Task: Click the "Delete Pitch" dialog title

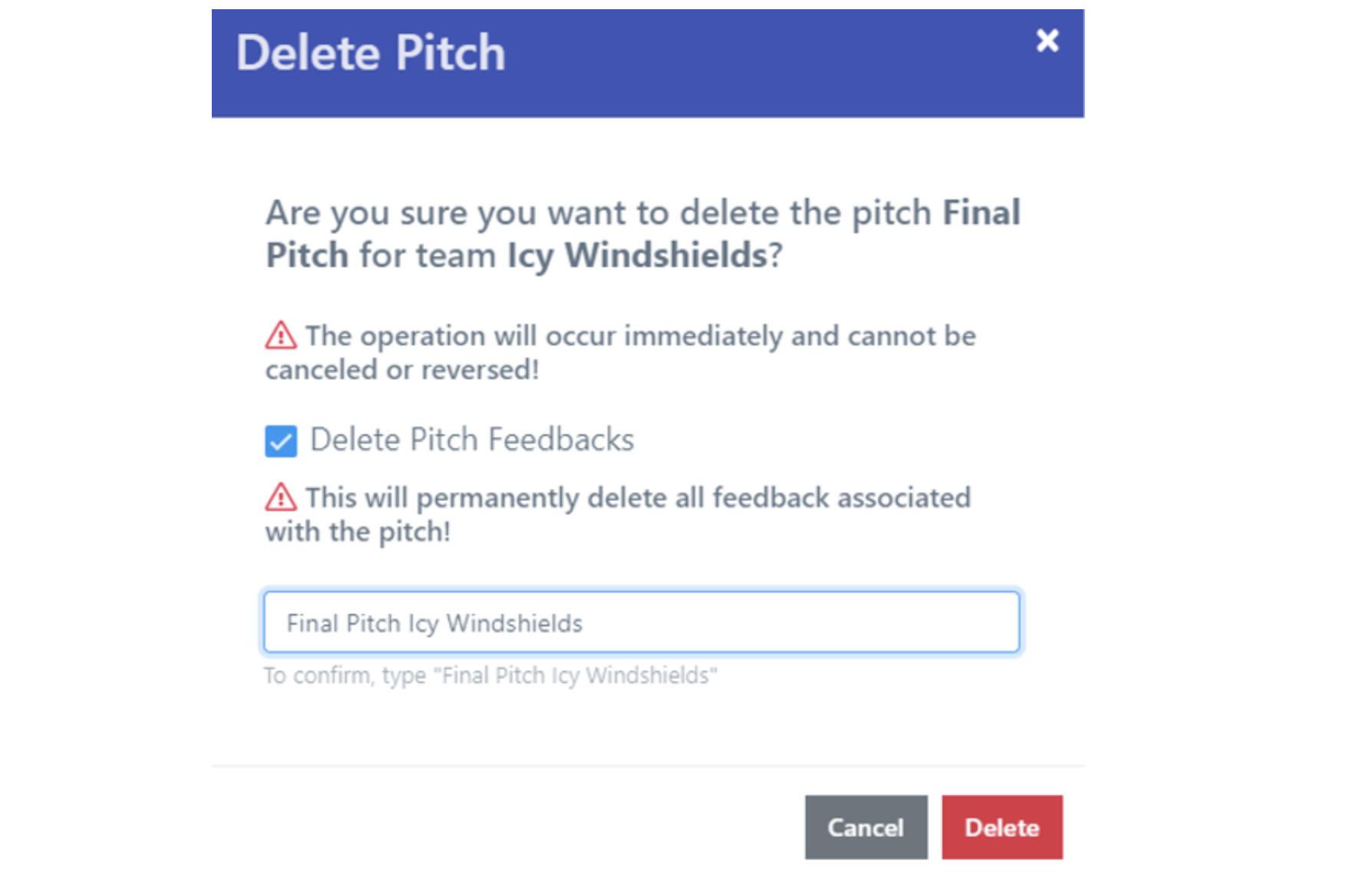Action: click(x=371, y=53)
